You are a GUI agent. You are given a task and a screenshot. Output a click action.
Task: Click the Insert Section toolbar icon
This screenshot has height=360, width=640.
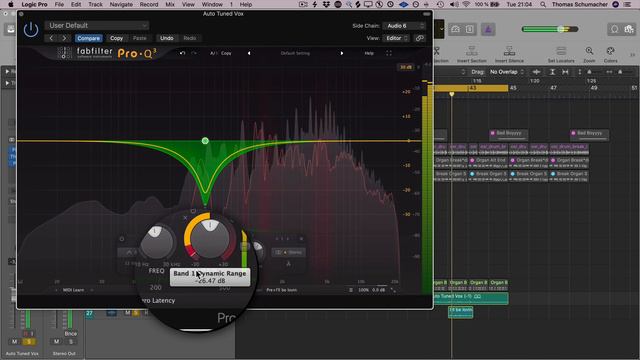[x=471, y=54]
